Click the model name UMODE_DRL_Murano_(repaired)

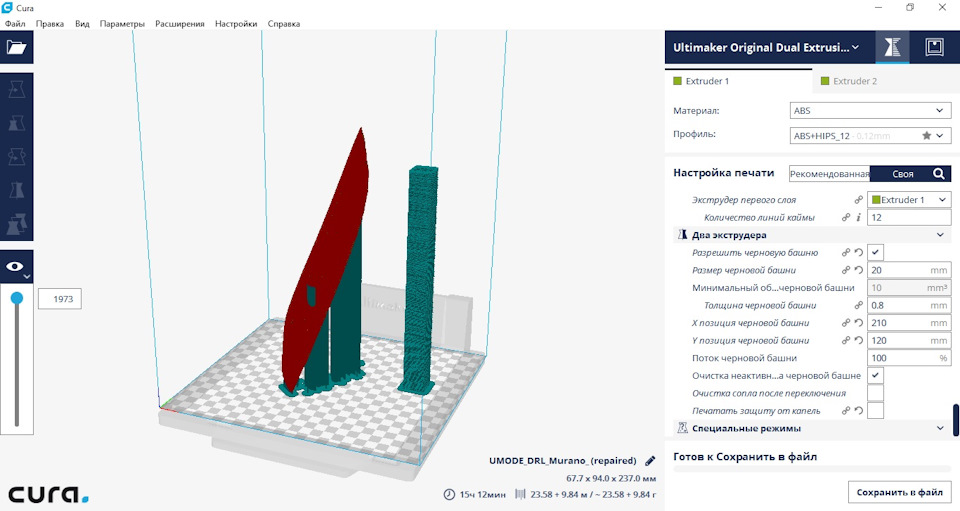(563, 461)
